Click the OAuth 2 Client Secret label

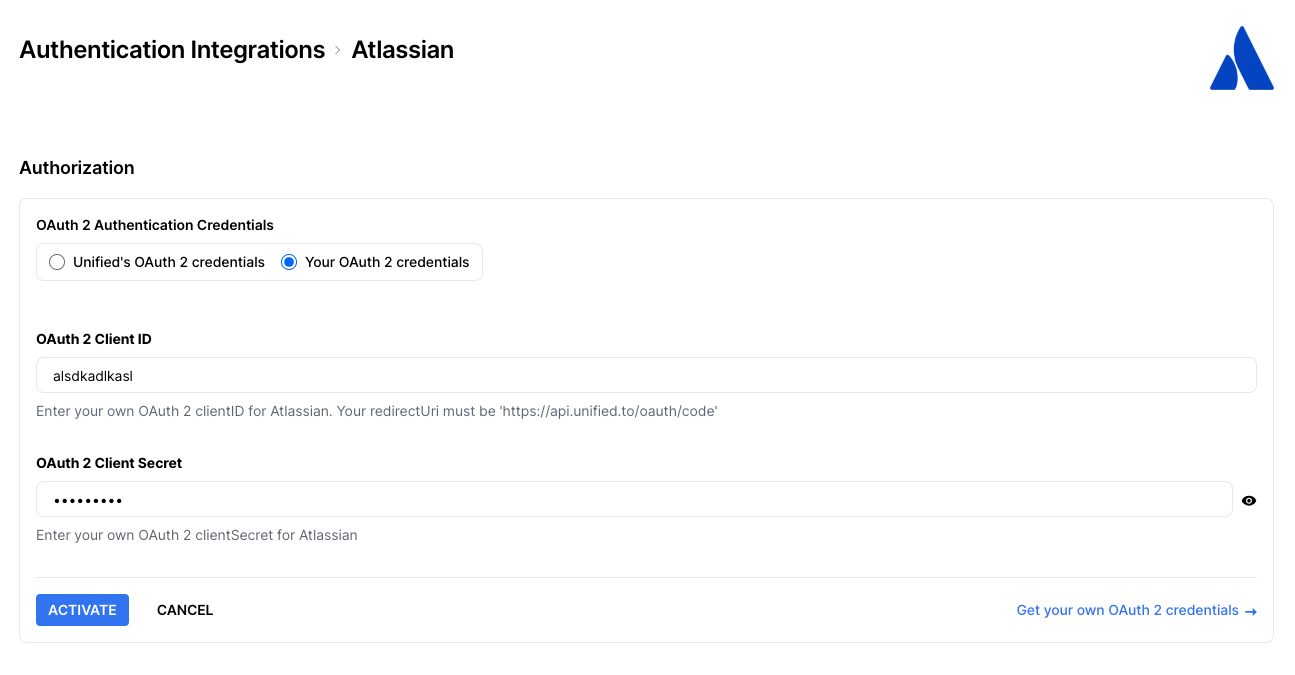click(x=109, y=463)
